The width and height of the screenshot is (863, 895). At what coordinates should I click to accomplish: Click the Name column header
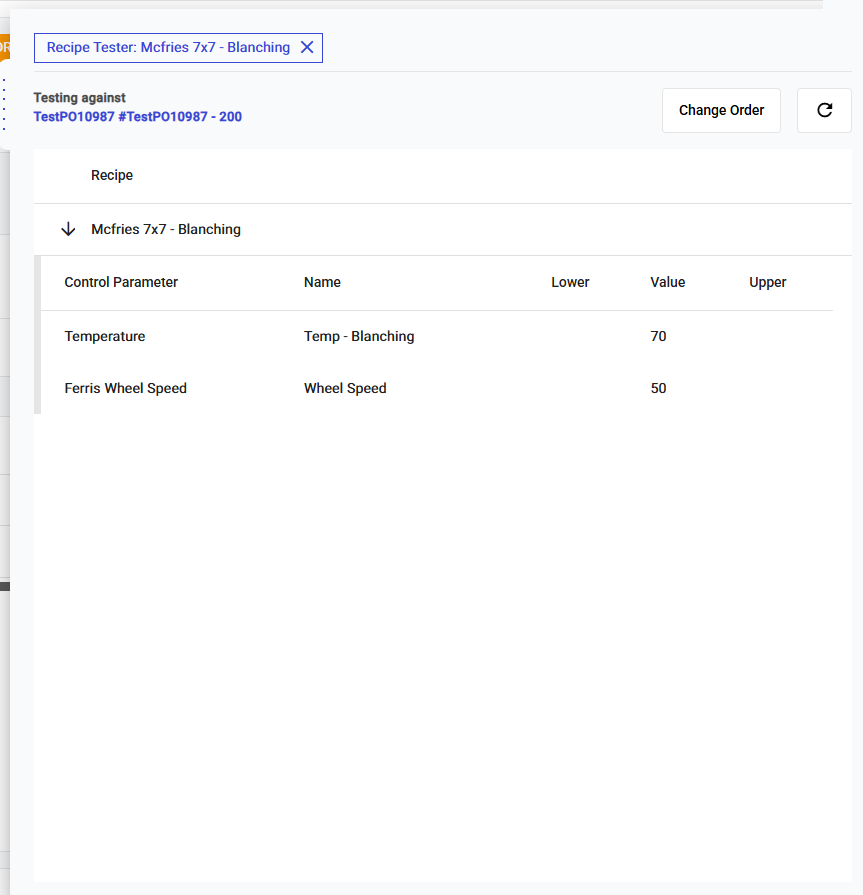[x=322, y=283]
